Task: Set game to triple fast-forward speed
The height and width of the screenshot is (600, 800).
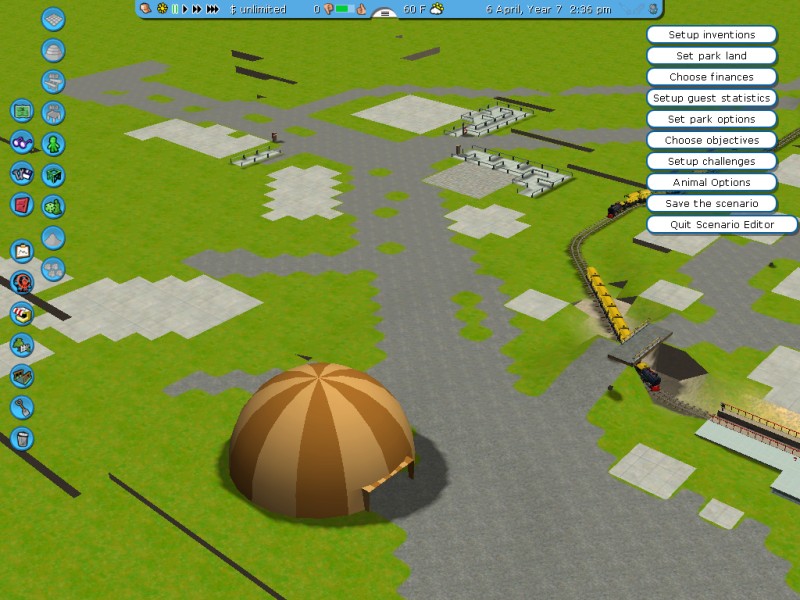Action: point(213,9)
